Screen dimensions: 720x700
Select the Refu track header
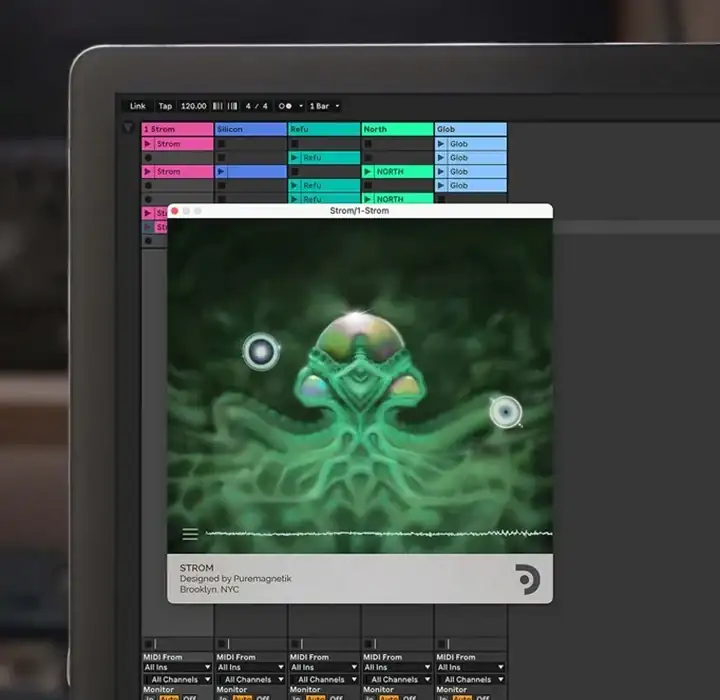324,129
